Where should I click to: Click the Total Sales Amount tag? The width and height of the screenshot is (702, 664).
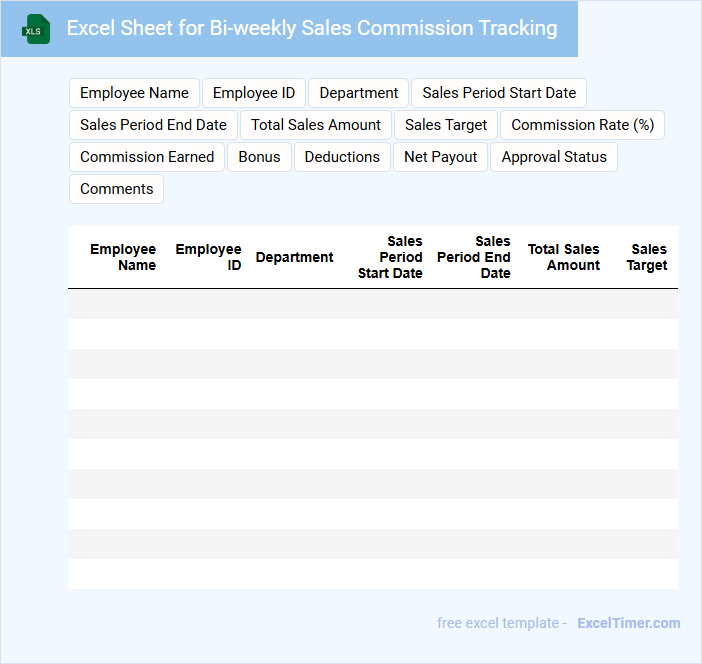tap(316, 125)
